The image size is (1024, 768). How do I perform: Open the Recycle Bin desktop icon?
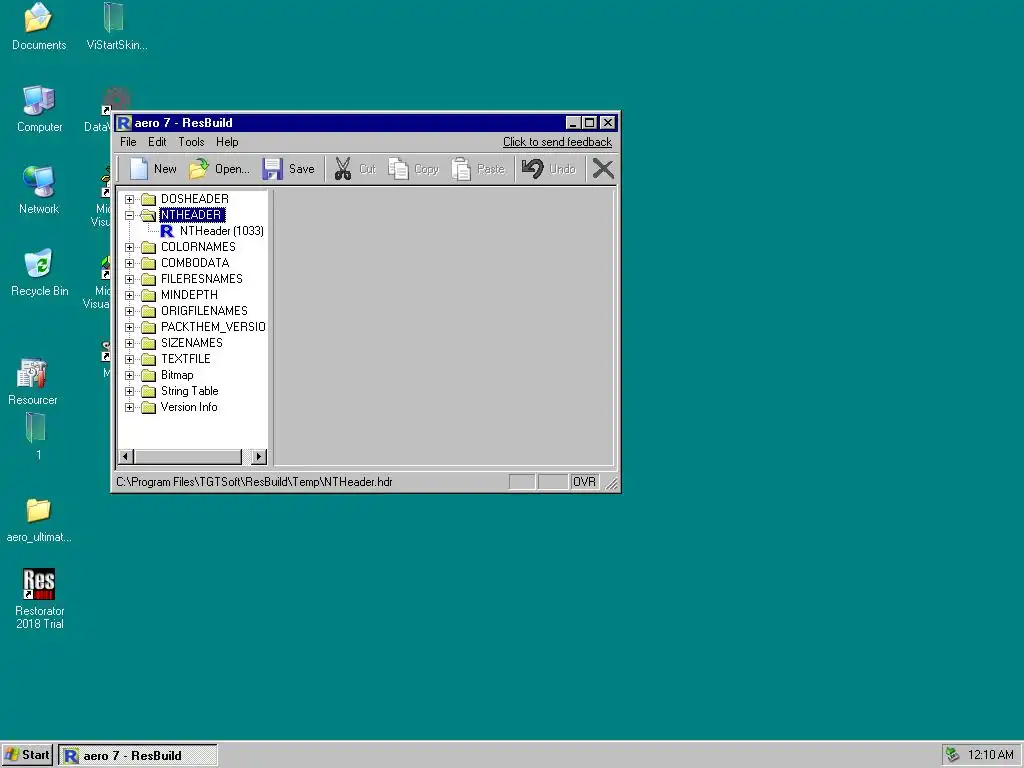pos(39,273)
